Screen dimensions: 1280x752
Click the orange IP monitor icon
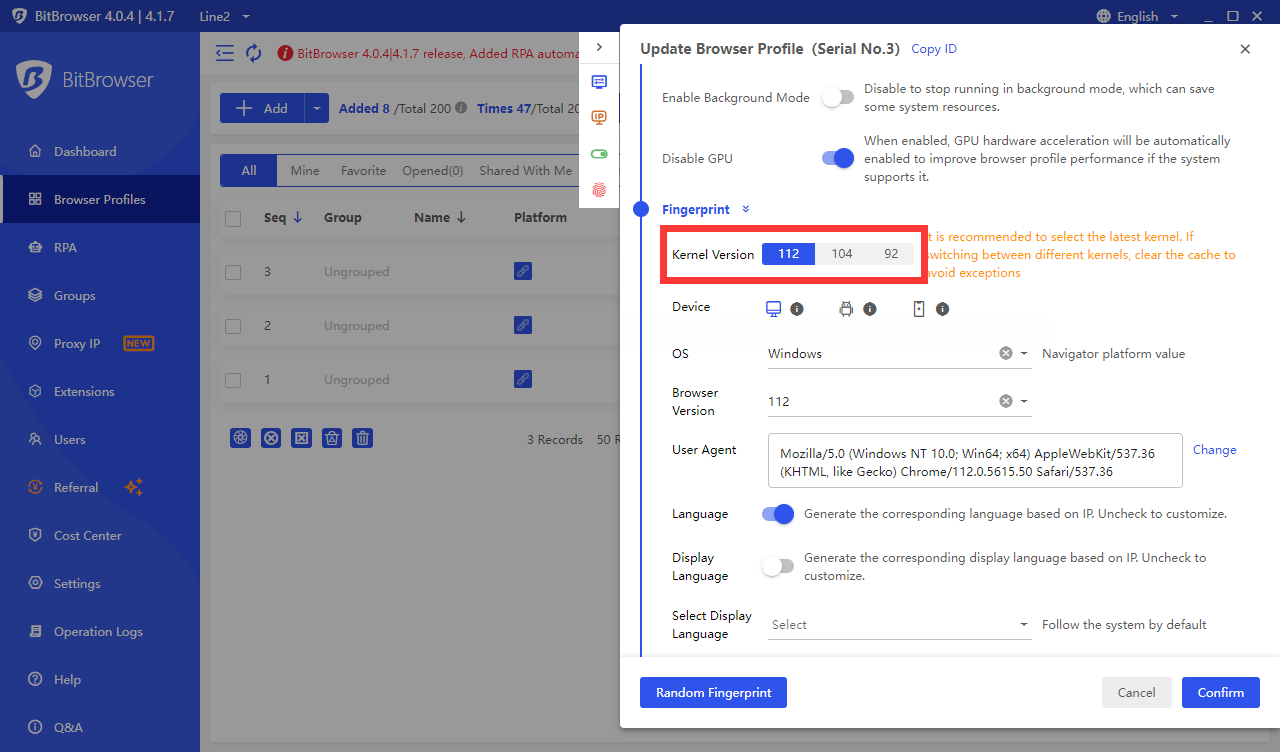pyautogui.click(x=599, y=118)
